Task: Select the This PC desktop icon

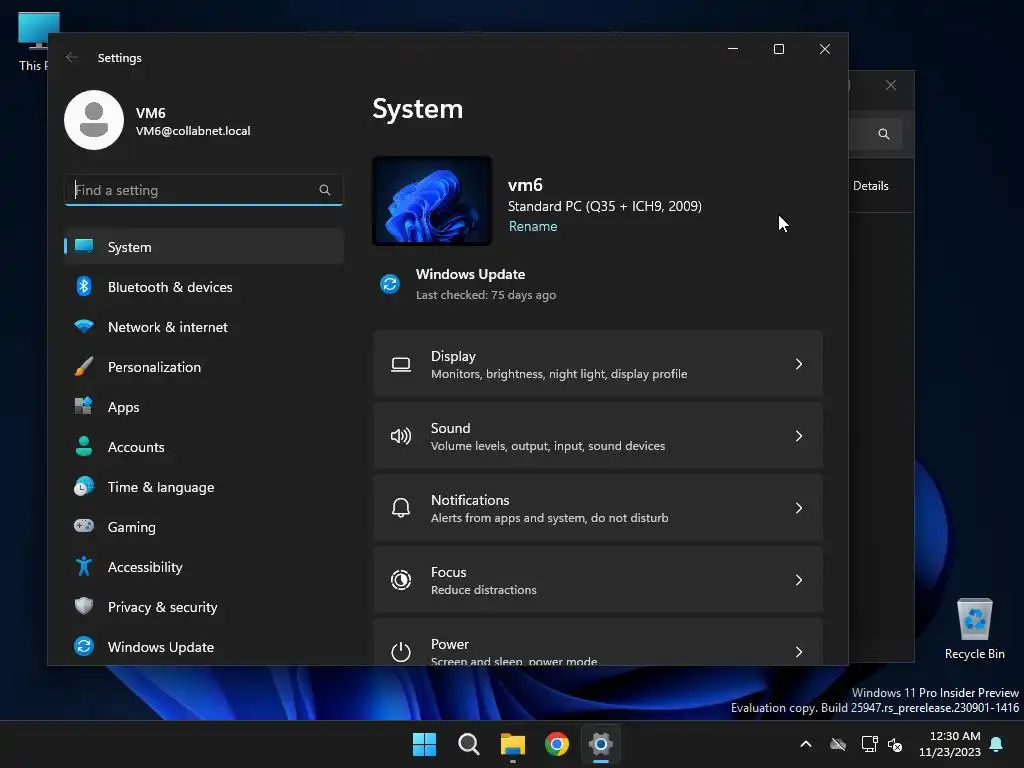Action: [x=34, y=40]
